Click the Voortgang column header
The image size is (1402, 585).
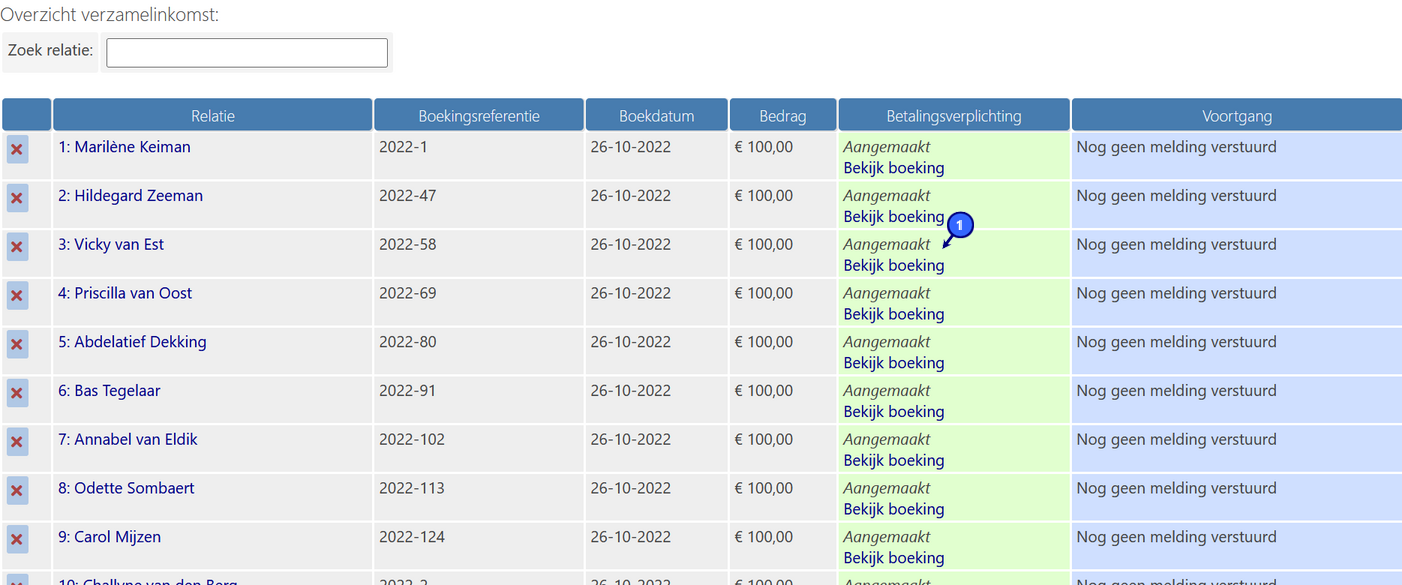coord(1236,116)
